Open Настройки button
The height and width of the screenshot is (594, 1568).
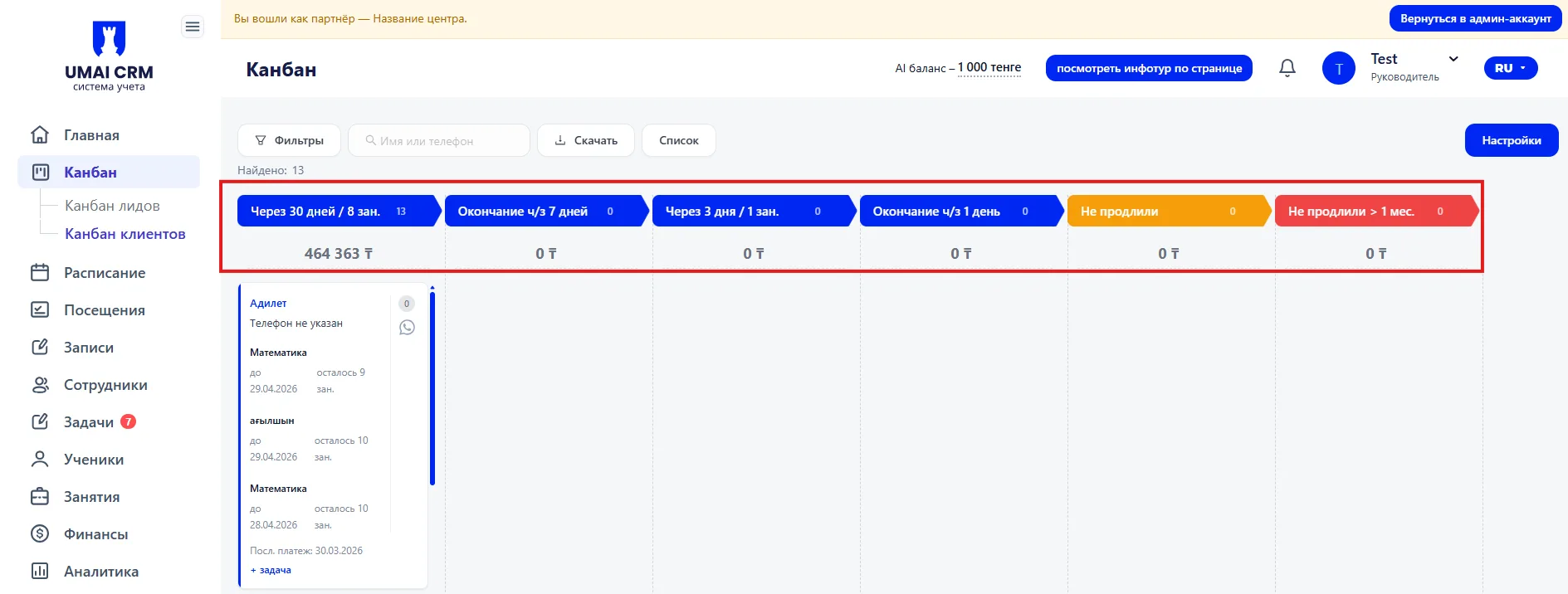[x=1512, y=140]
